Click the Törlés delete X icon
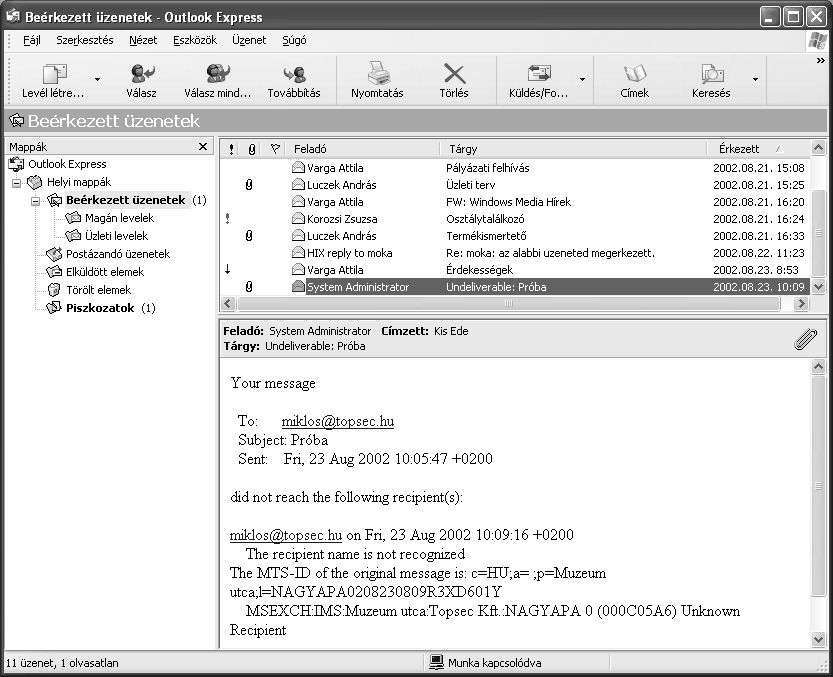Viewport: 833px width, 677px height. tap(454, 74)
